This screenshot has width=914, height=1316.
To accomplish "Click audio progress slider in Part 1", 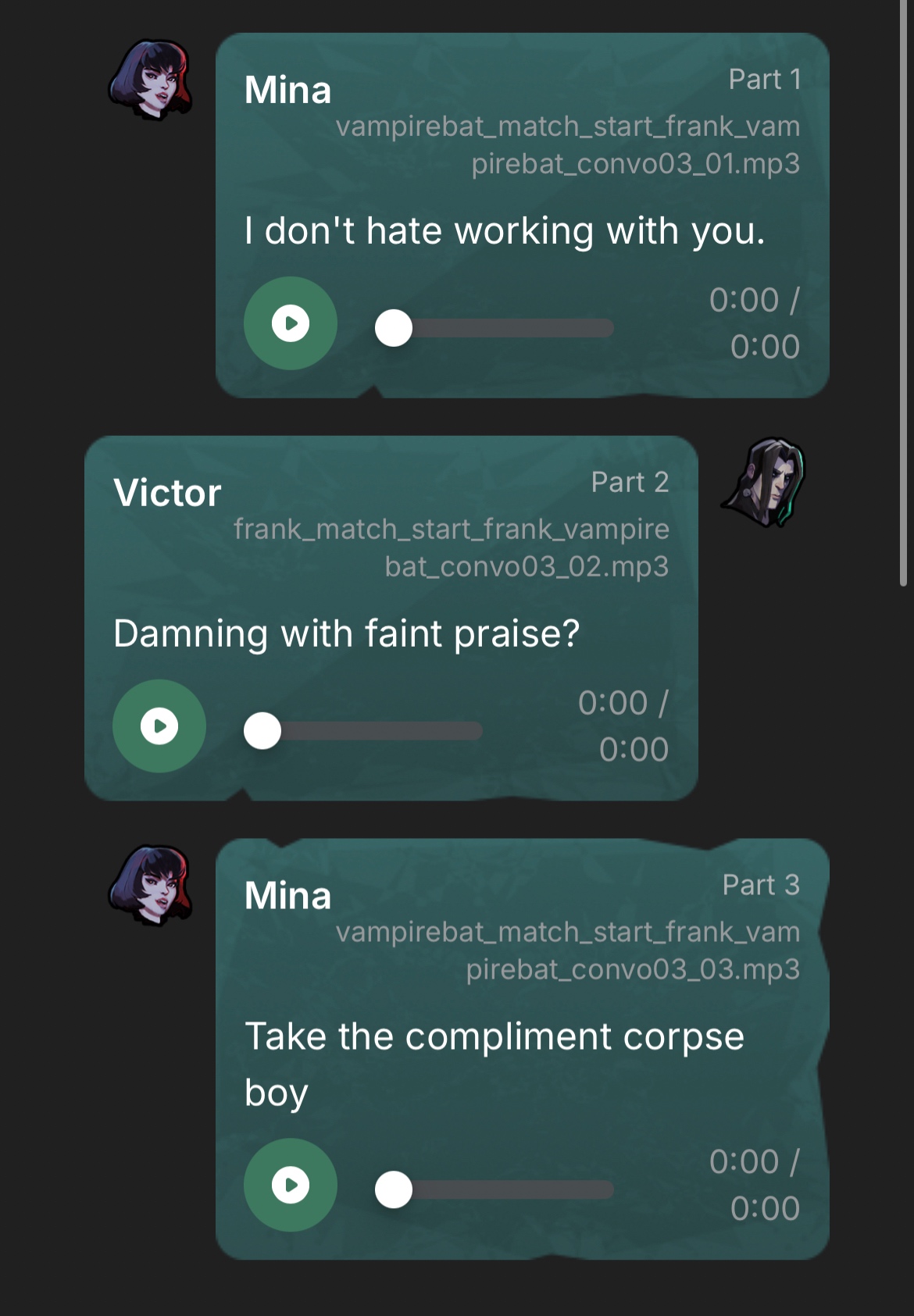I will (x=494, y=328).
